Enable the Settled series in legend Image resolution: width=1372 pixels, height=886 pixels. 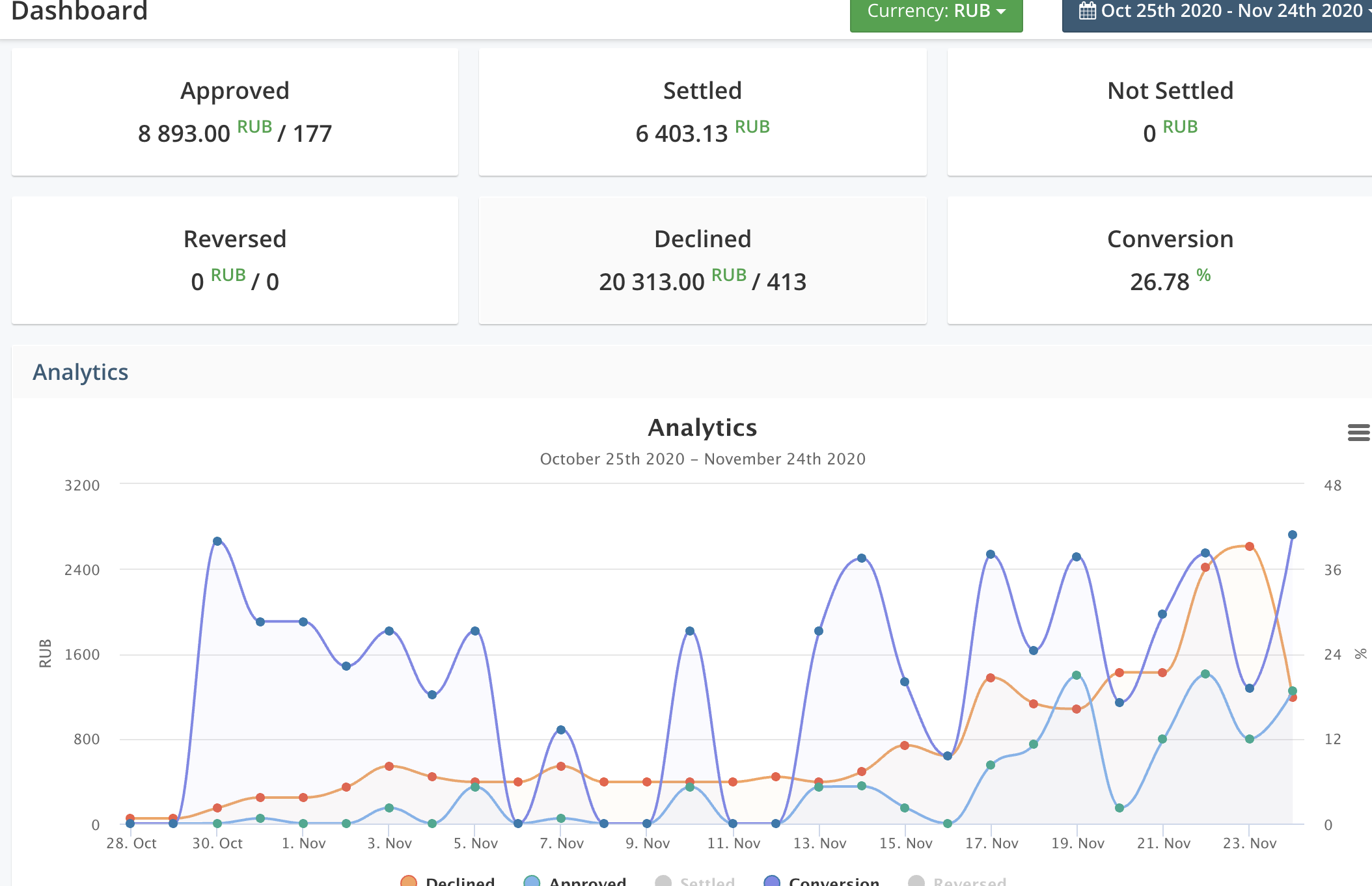tap(707, 881)
